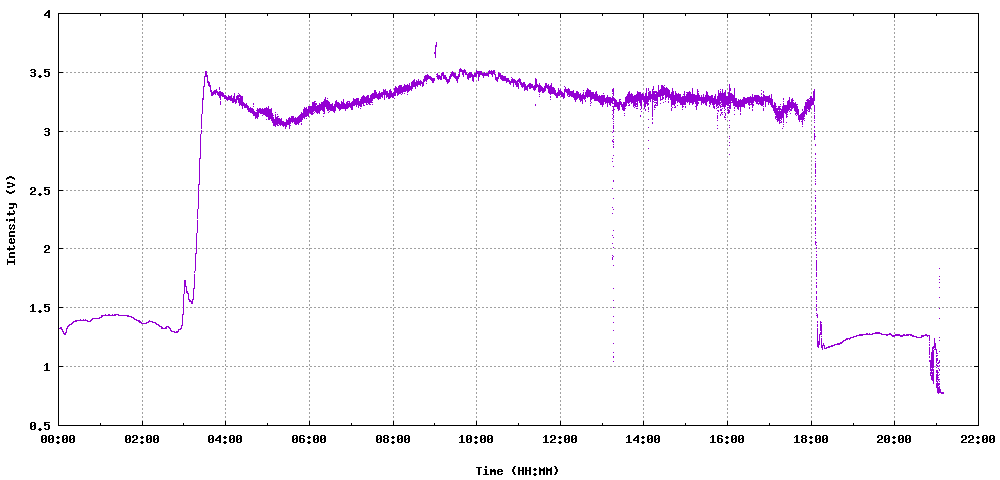Click the x-axis label "02:00"
This screenshot has height=480, width=1000.
click(x=142, y=439)
